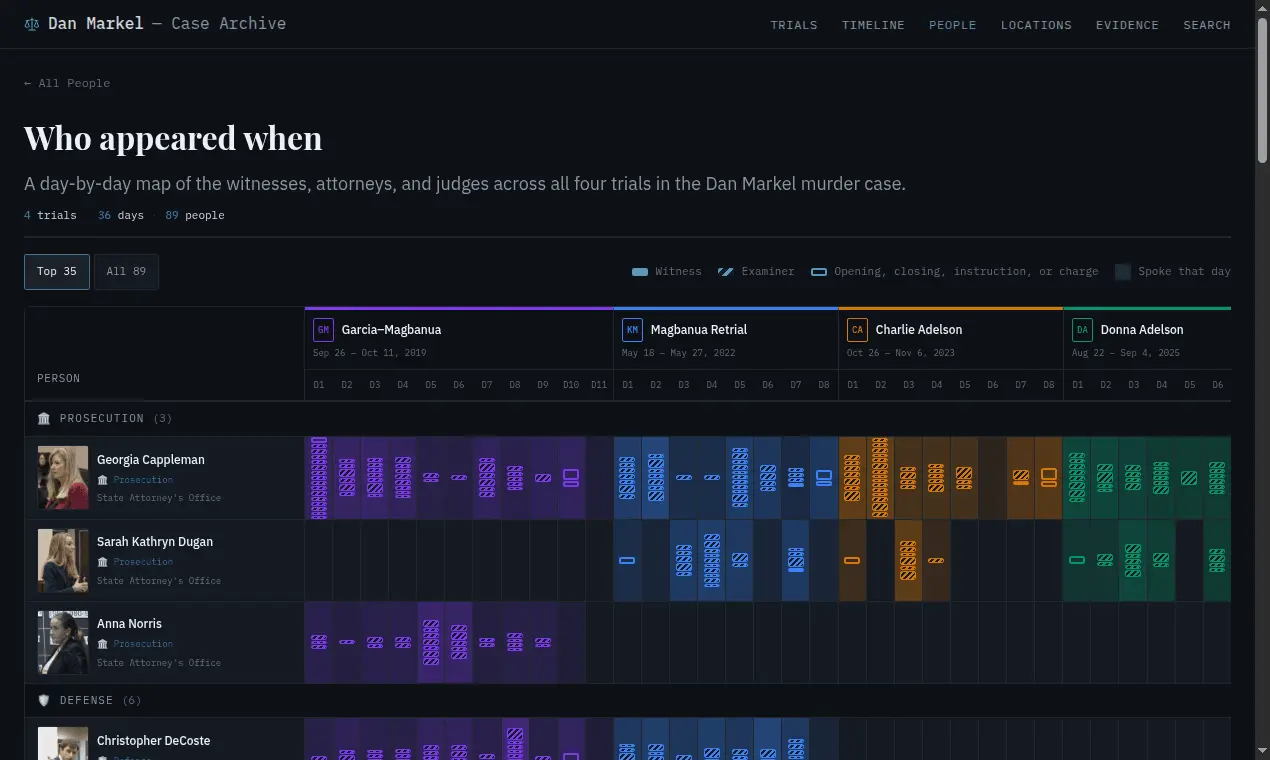Open Christopher DeCoste's name link
The width and height of the screenshot is (1270, 760).
click(x=153, y=741)
